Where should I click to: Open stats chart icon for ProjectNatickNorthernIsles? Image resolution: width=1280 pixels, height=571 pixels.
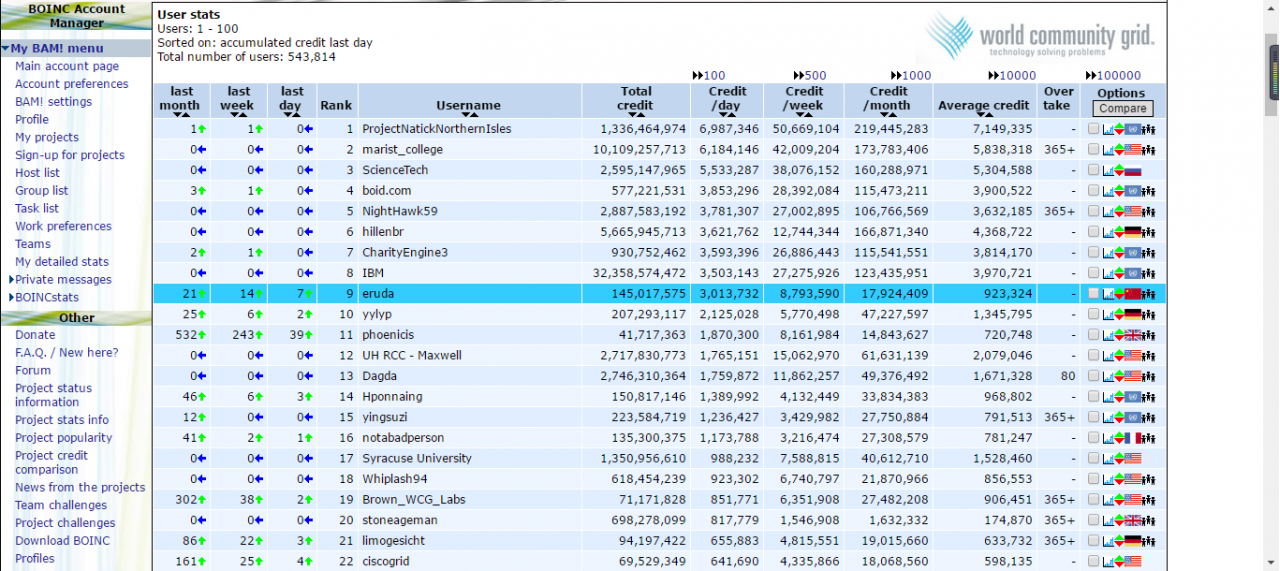1108,129
